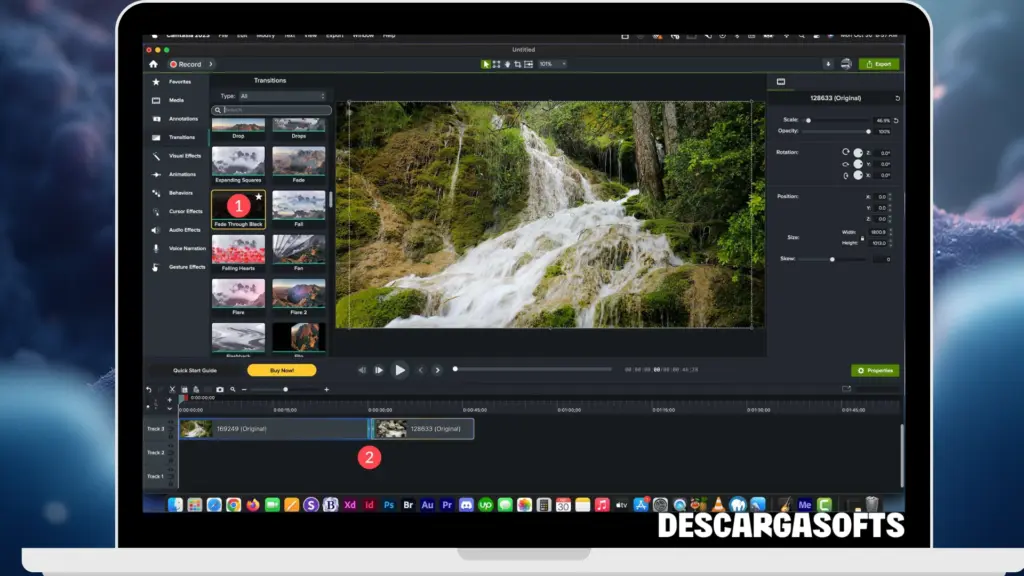Image resolution: width=1024 pixels, height=576 pixels.
Task: Favorite the Fade Through Black transition star
Action: (258, 197)
